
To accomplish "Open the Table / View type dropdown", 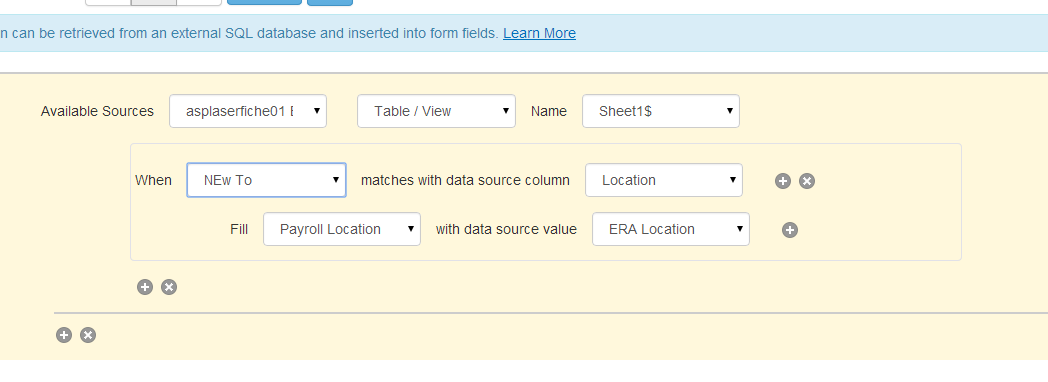I will [x=436, y=111].
